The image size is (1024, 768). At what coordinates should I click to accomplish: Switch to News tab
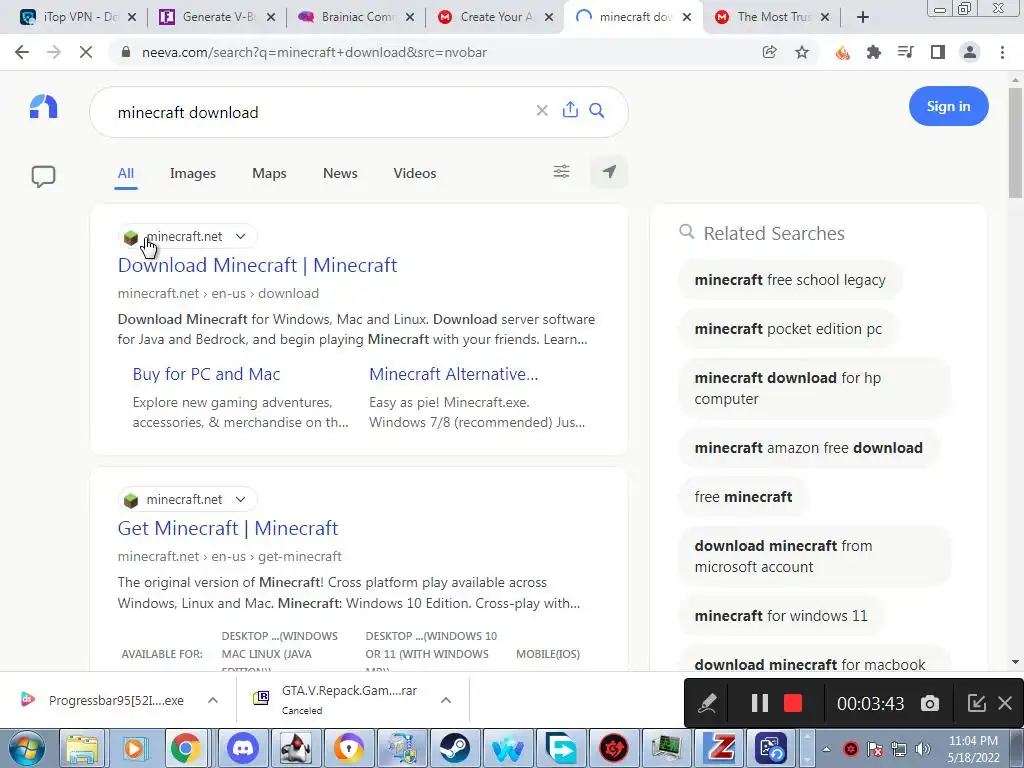click(x=340, y=173)
